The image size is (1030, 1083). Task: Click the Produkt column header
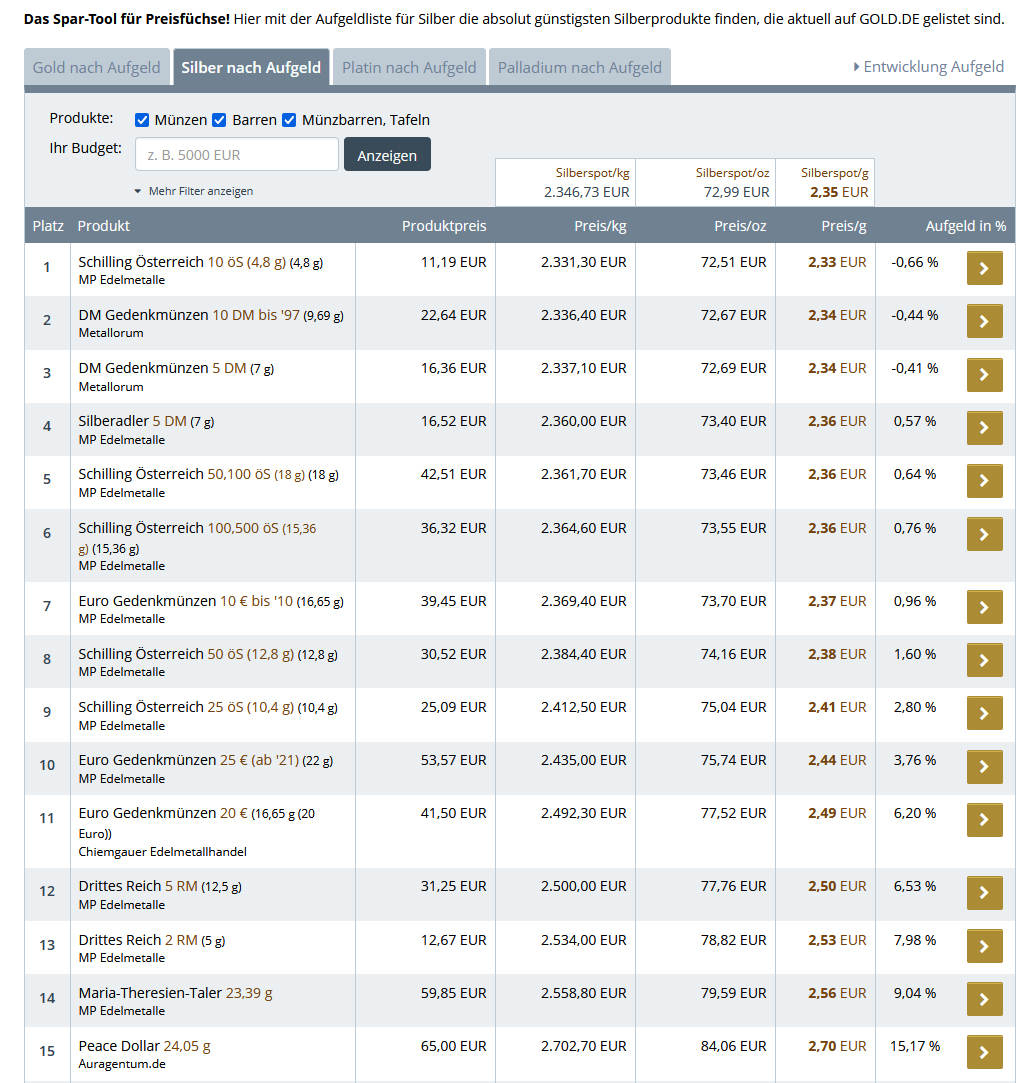point(104,226)
